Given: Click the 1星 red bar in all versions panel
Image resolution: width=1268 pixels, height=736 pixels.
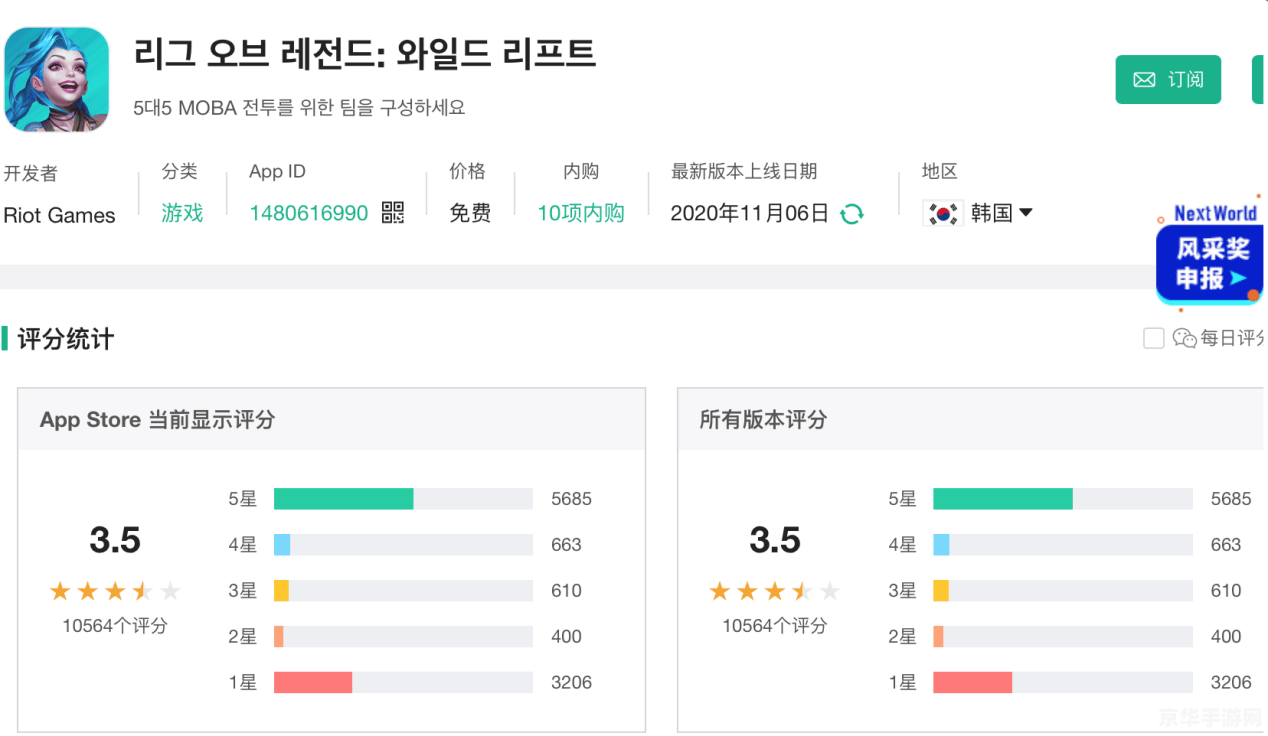Looking at the screenshot, I should pos(972,682).
